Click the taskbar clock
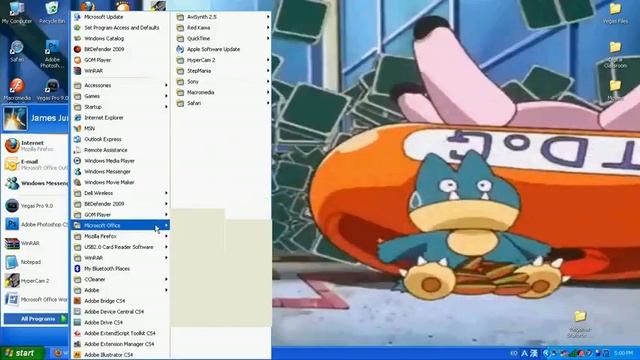Viewport: 640px width, 360px height. (x=623, y=353)
